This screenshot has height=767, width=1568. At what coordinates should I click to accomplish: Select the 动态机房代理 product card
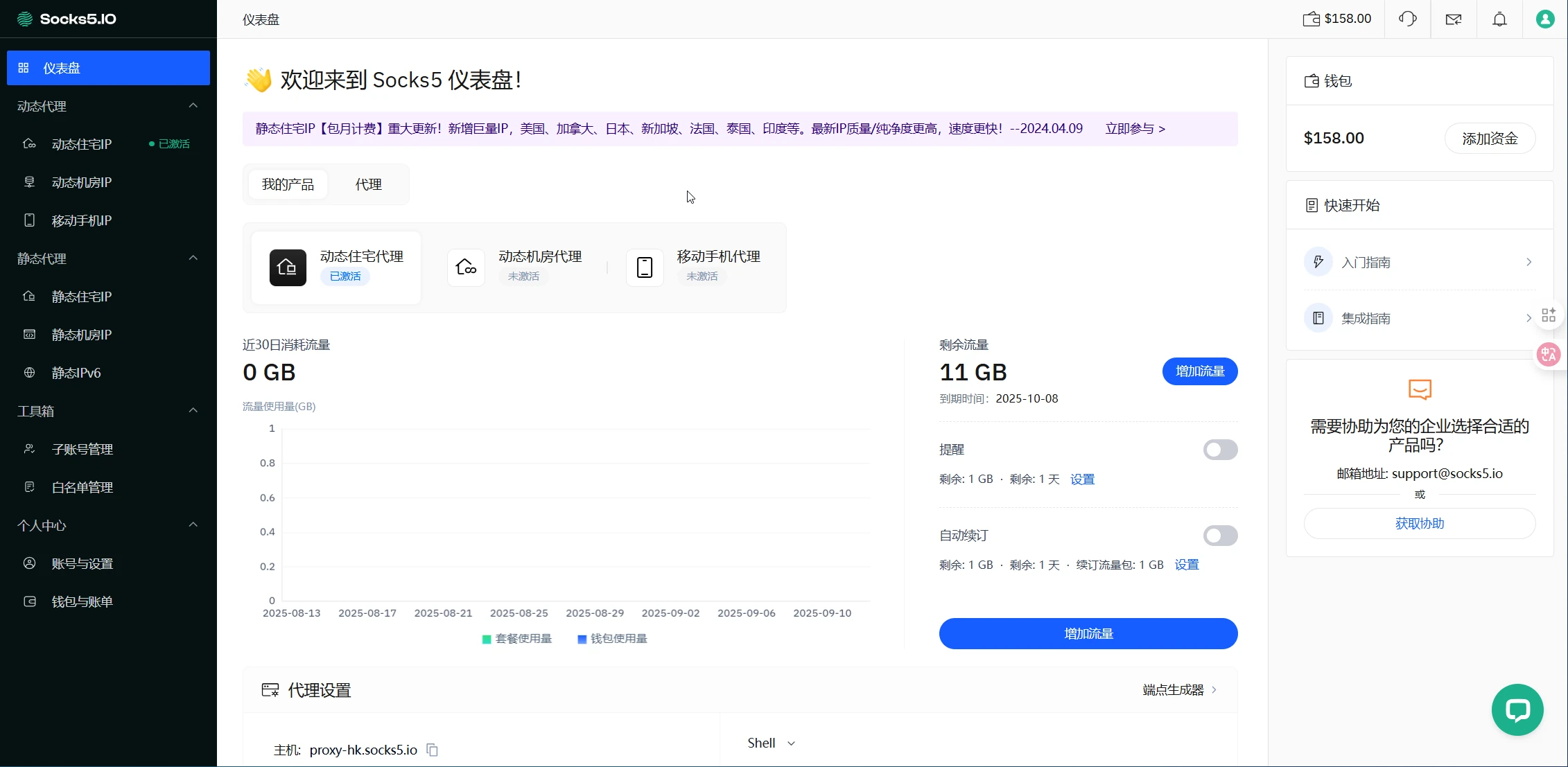(514, 267)
